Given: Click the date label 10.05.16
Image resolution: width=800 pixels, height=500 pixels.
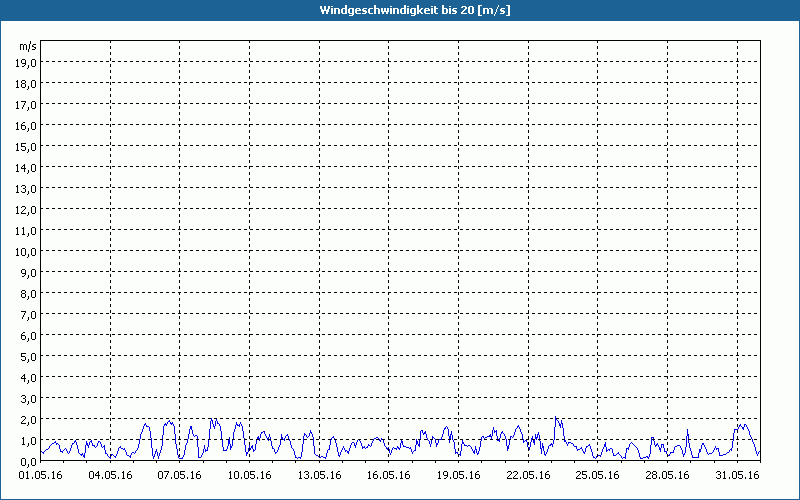Looking at the screenshot, I should pyautogui.click(x=249, y=475).
